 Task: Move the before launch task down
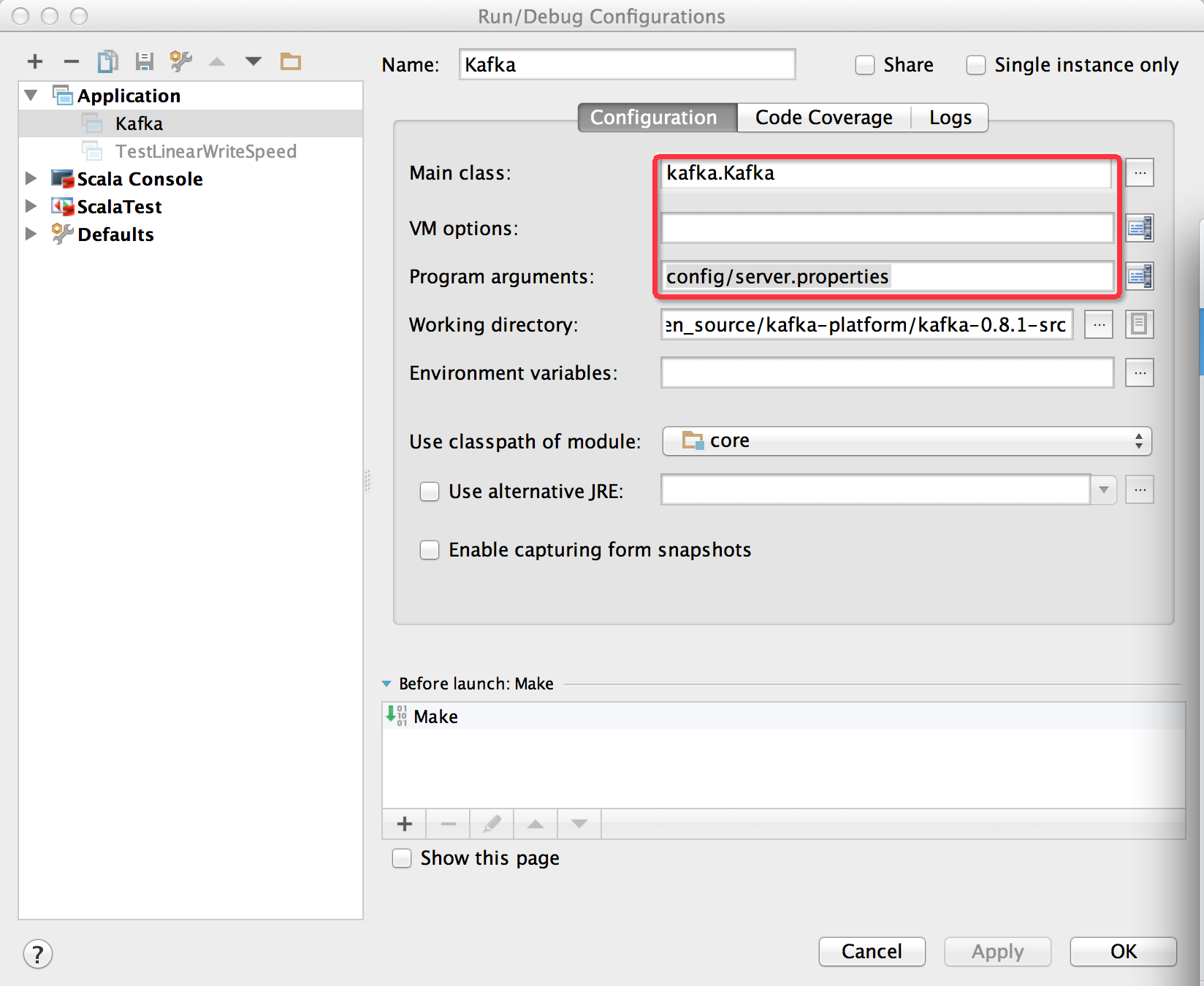point(579,824)
